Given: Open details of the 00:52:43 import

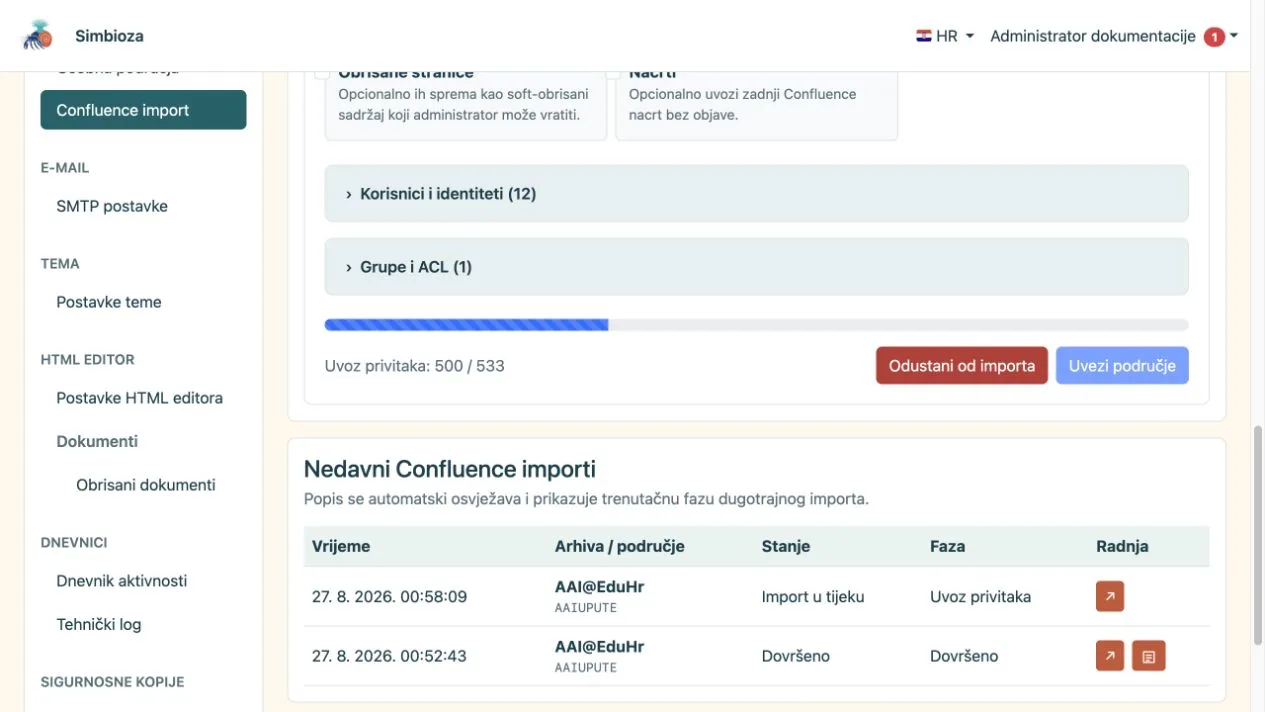Looking at the screenshot, I should (1110, 656).
